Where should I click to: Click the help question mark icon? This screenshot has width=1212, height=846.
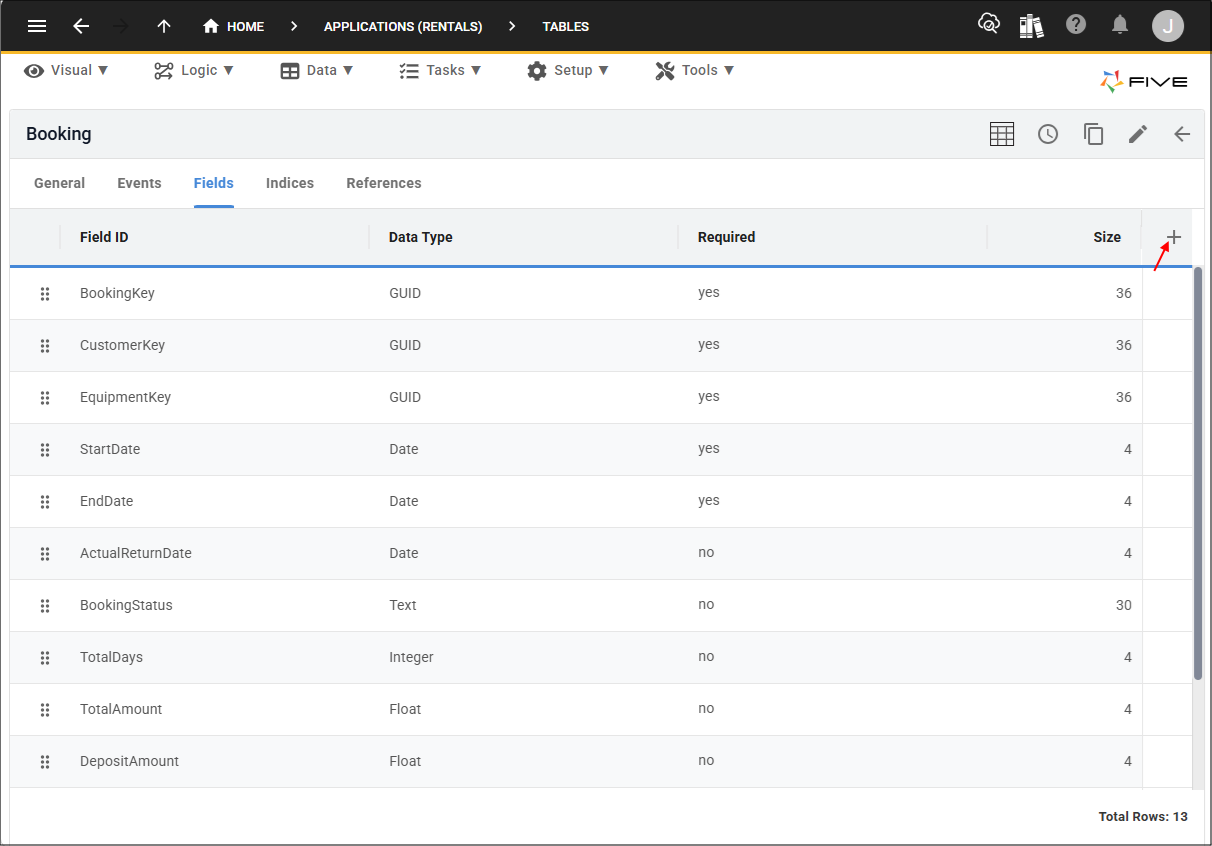[x=1076, y=25]
